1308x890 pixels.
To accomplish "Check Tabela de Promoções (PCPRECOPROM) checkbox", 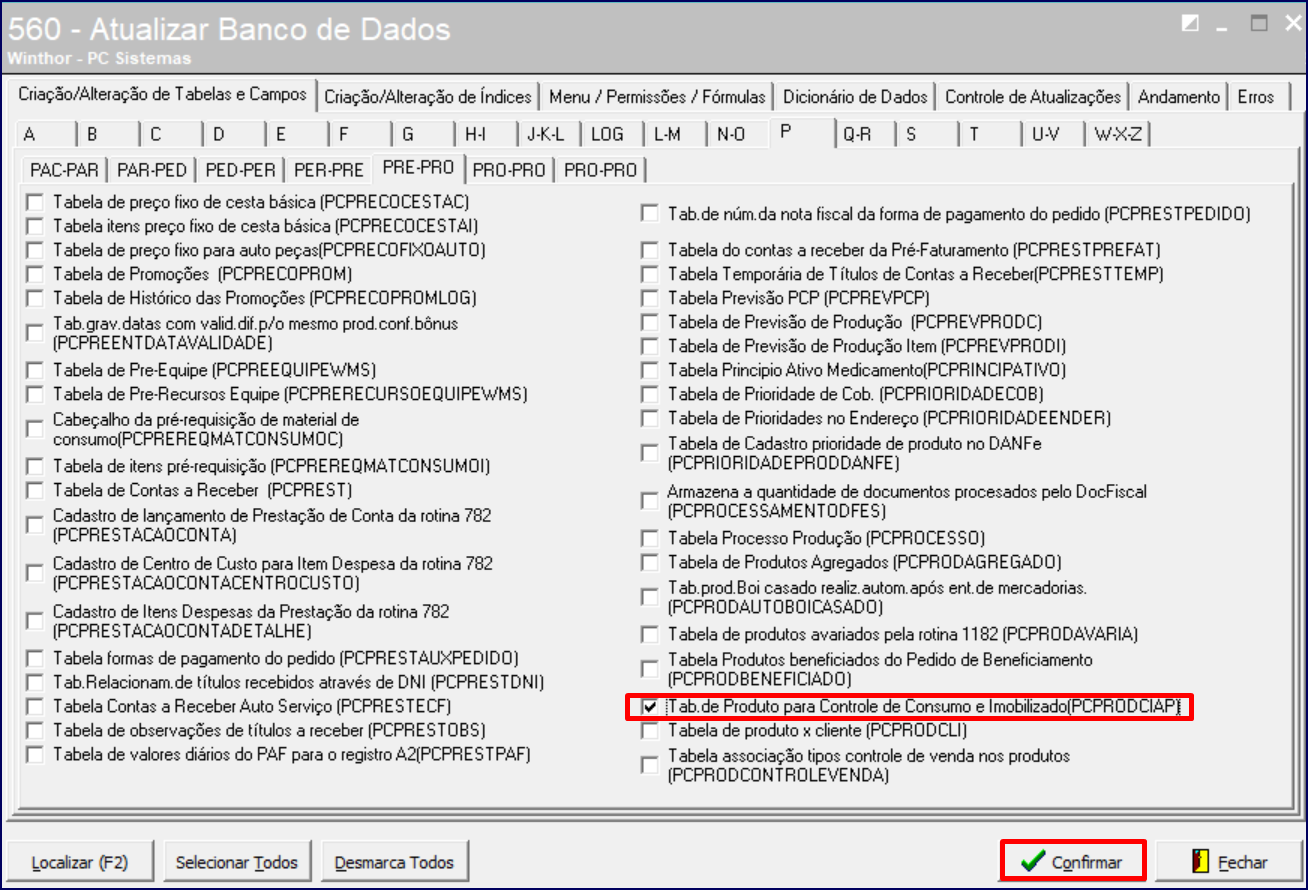I will click(x=36, y=274).
